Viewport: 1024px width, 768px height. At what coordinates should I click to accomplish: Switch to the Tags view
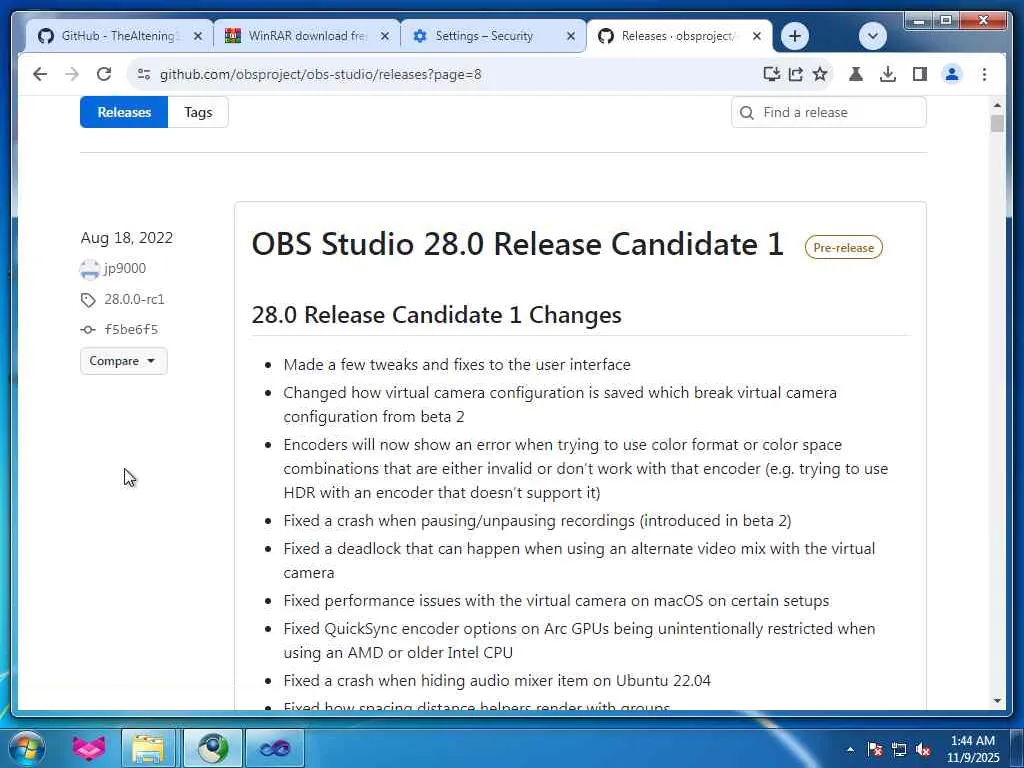198,112
